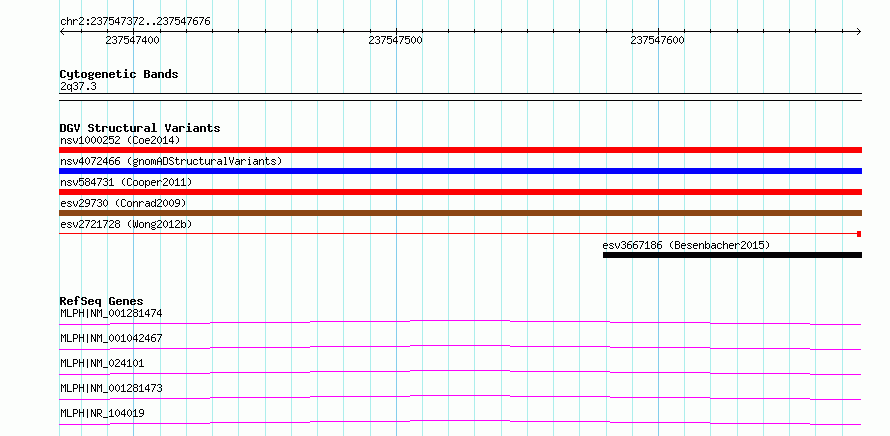Image resolution: width=890 pixels, height=436 pixels.
Task: Click variant label nsv1000252 (Coe2014)
Action: (120, 140)
